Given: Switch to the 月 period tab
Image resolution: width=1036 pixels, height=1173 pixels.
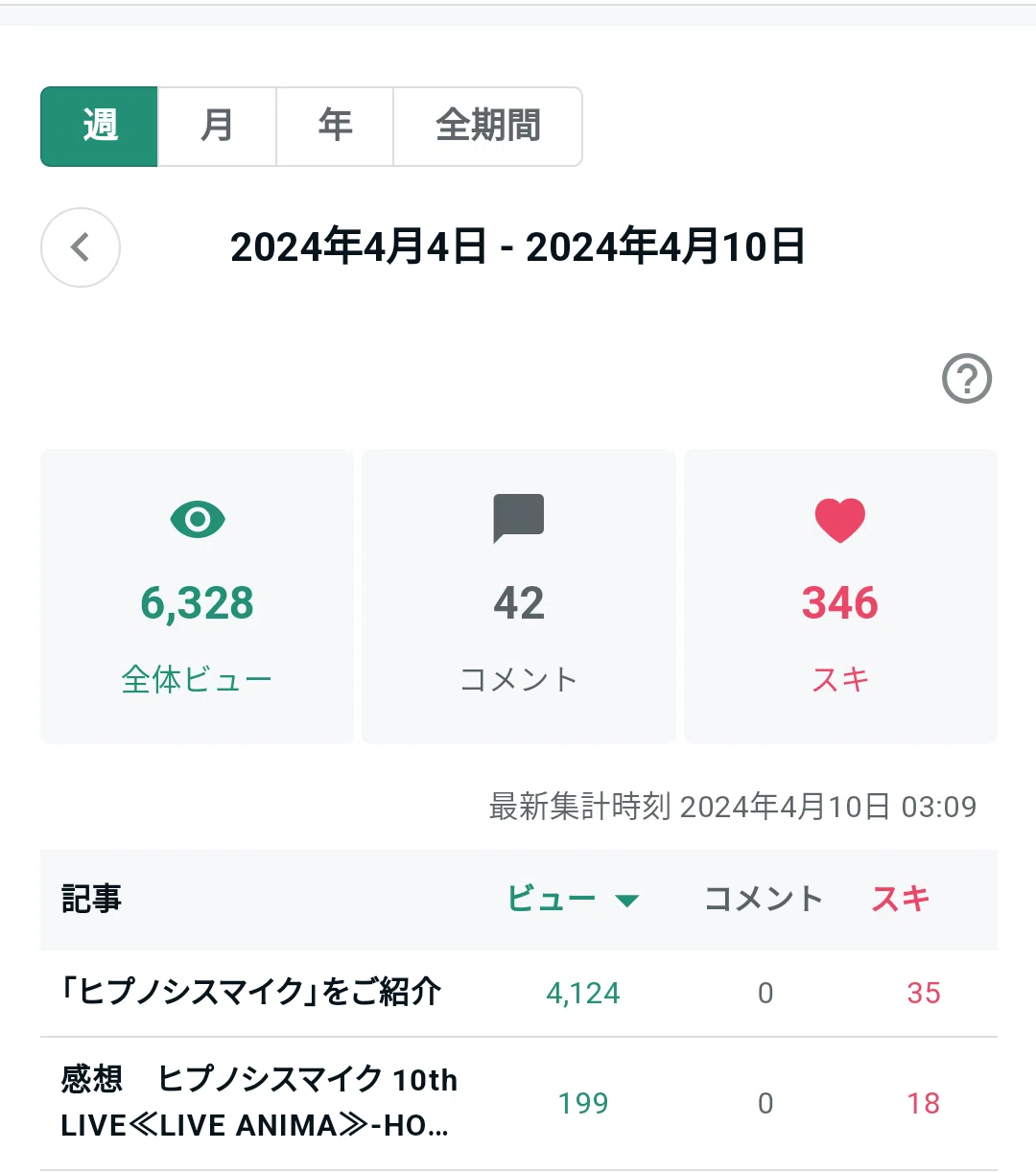Looking at the screenshot, I should pos(217,127).
